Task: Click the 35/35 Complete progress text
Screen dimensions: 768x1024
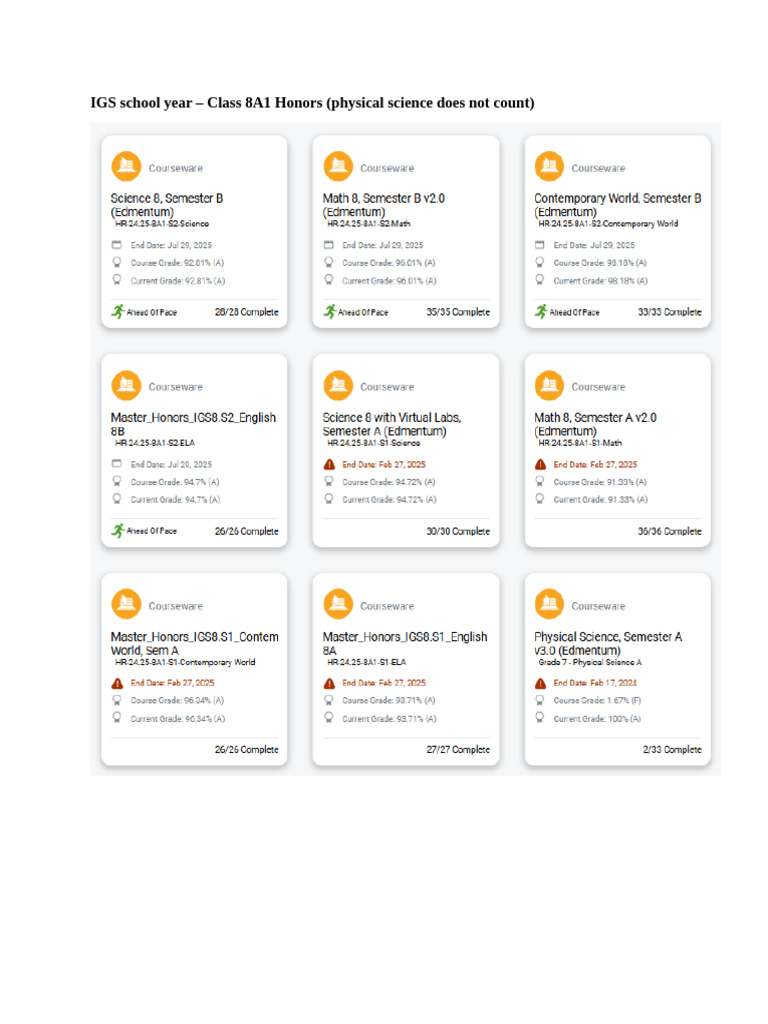Action: click(458, 312)
